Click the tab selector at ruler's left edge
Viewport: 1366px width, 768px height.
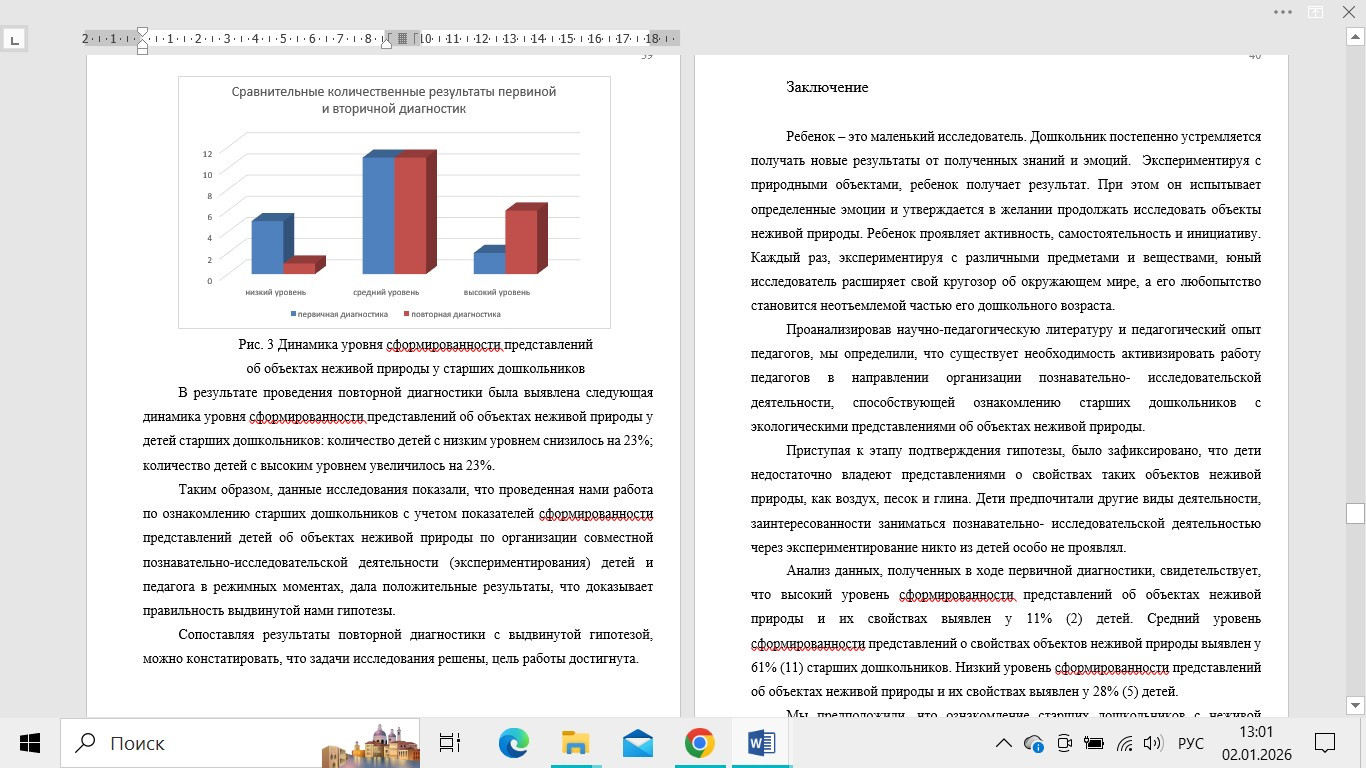[15, 40]
